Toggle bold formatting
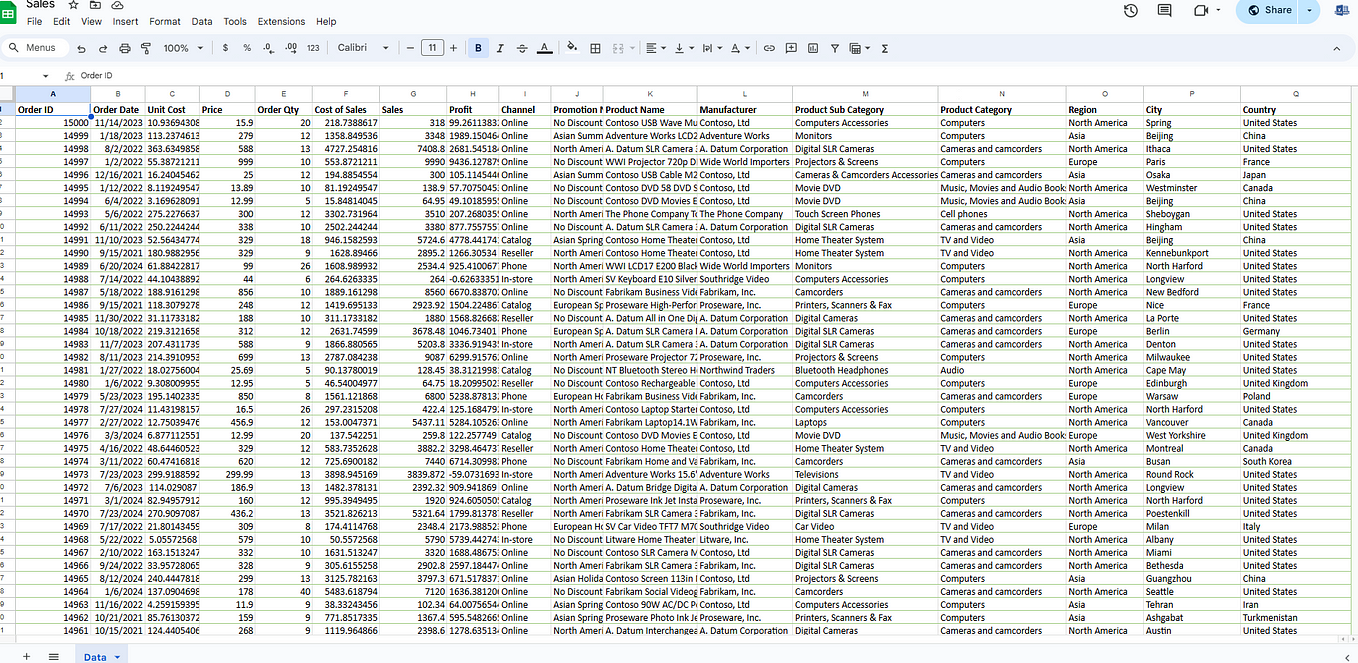The height and width of the screenshot is (663, 1358). [479, 48]
